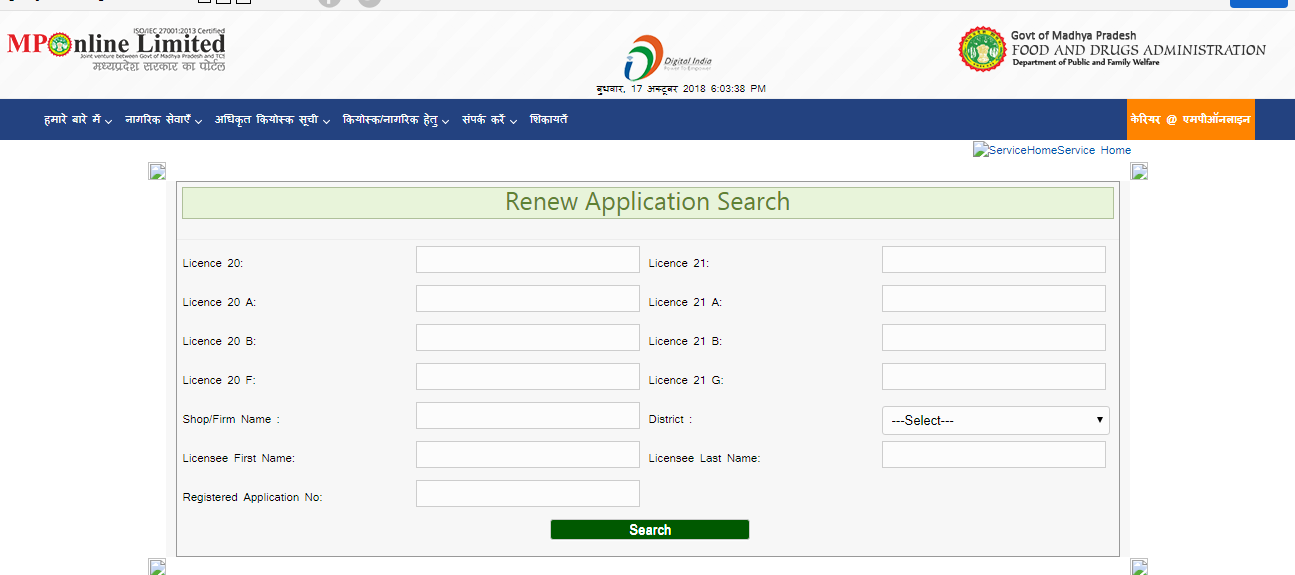Expand the District select dropdown
This screenshot has width=1295, height=575.
pyautogui.click(x=995, y=420)
